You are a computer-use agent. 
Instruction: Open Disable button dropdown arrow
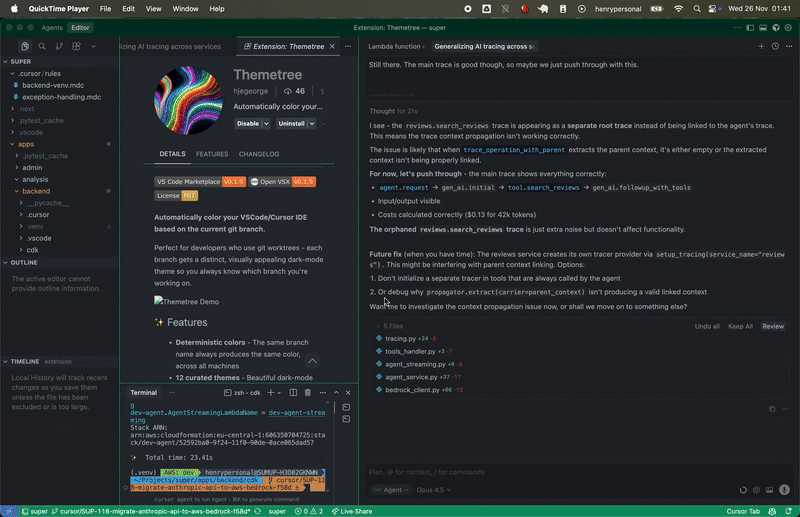pos(266,124)
